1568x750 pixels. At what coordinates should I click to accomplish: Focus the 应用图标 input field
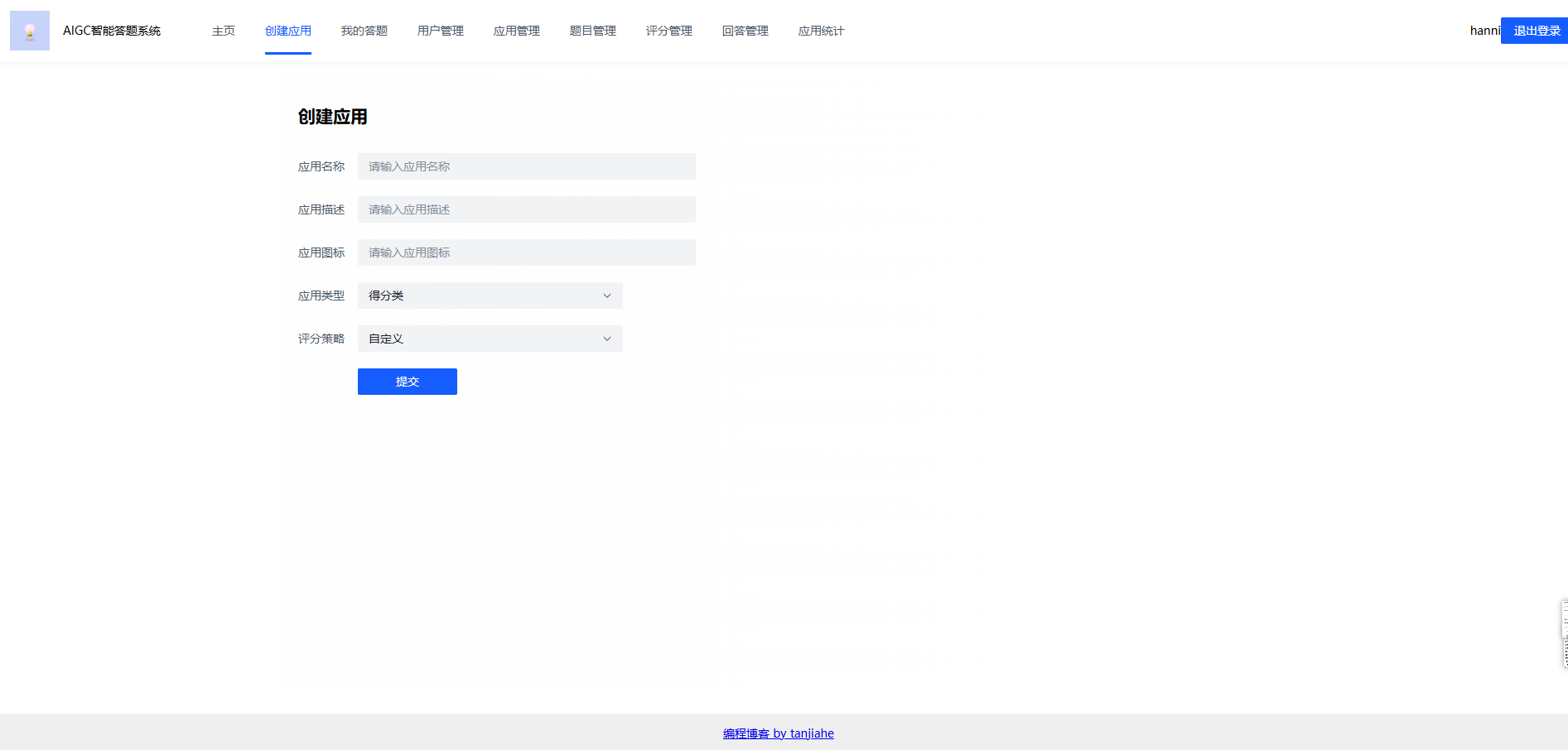[x=527, y=252]
